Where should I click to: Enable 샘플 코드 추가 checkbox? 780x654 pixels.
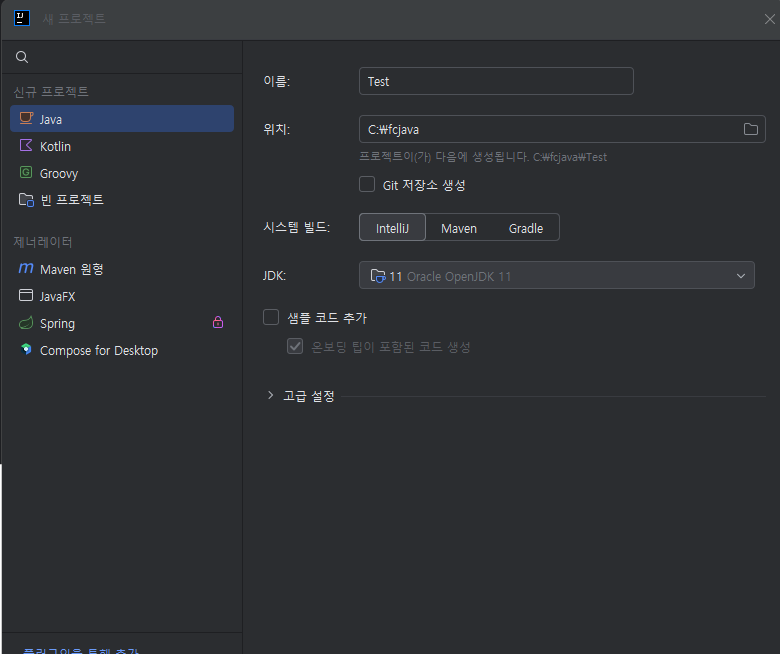pos(271,317)
